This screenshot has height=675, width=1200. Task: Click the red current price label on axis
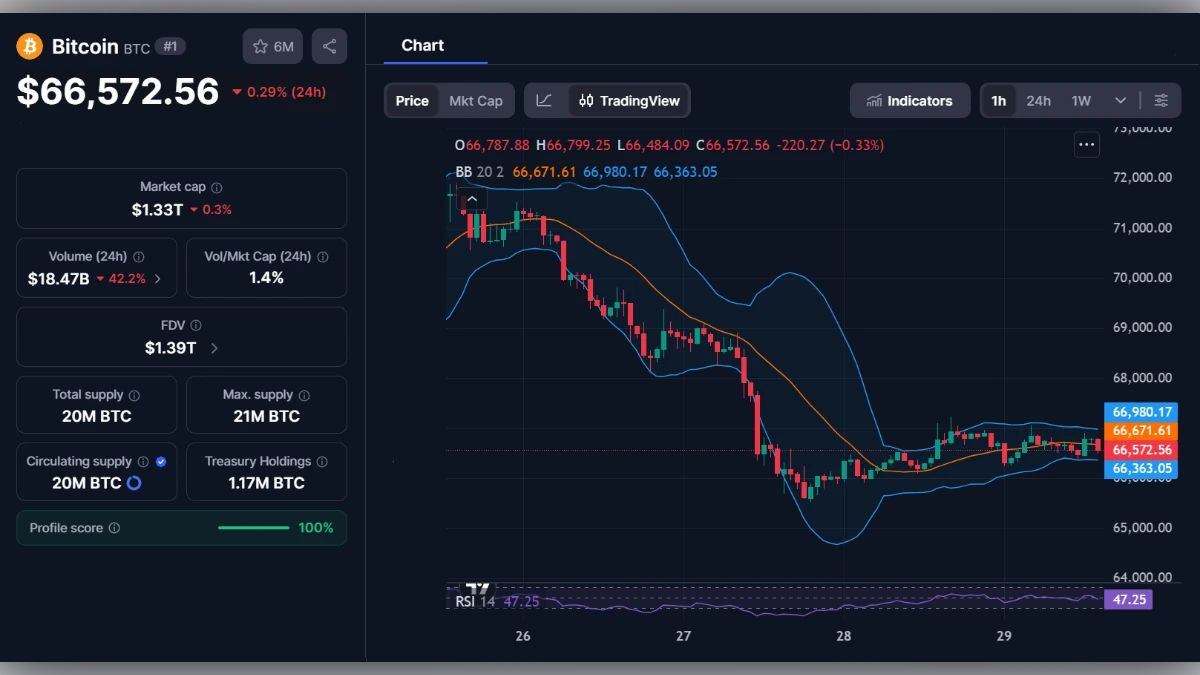[x=1141, y=449]
